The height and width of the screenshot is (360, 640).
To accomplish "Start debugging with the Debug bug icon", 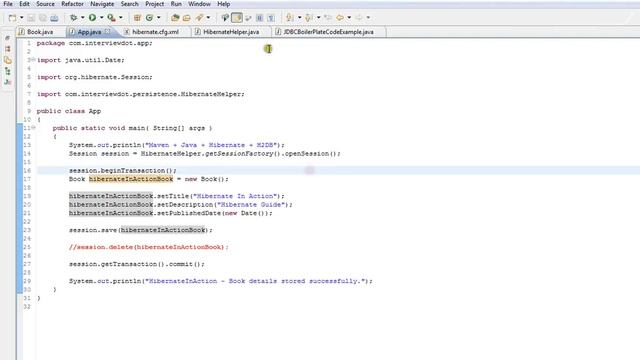I will 73,18.
